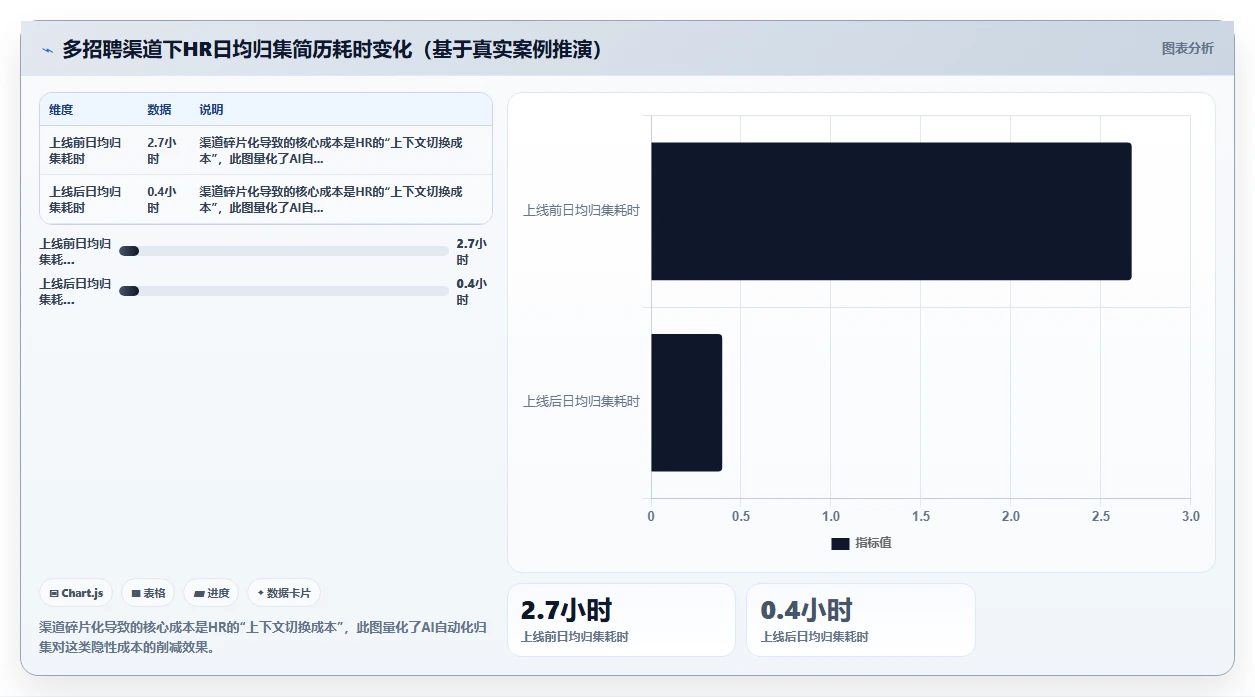The image size is (1255, 697).
Task: Click the 上线前日均归集耗时 y-axis label
Action: point(581,211)
